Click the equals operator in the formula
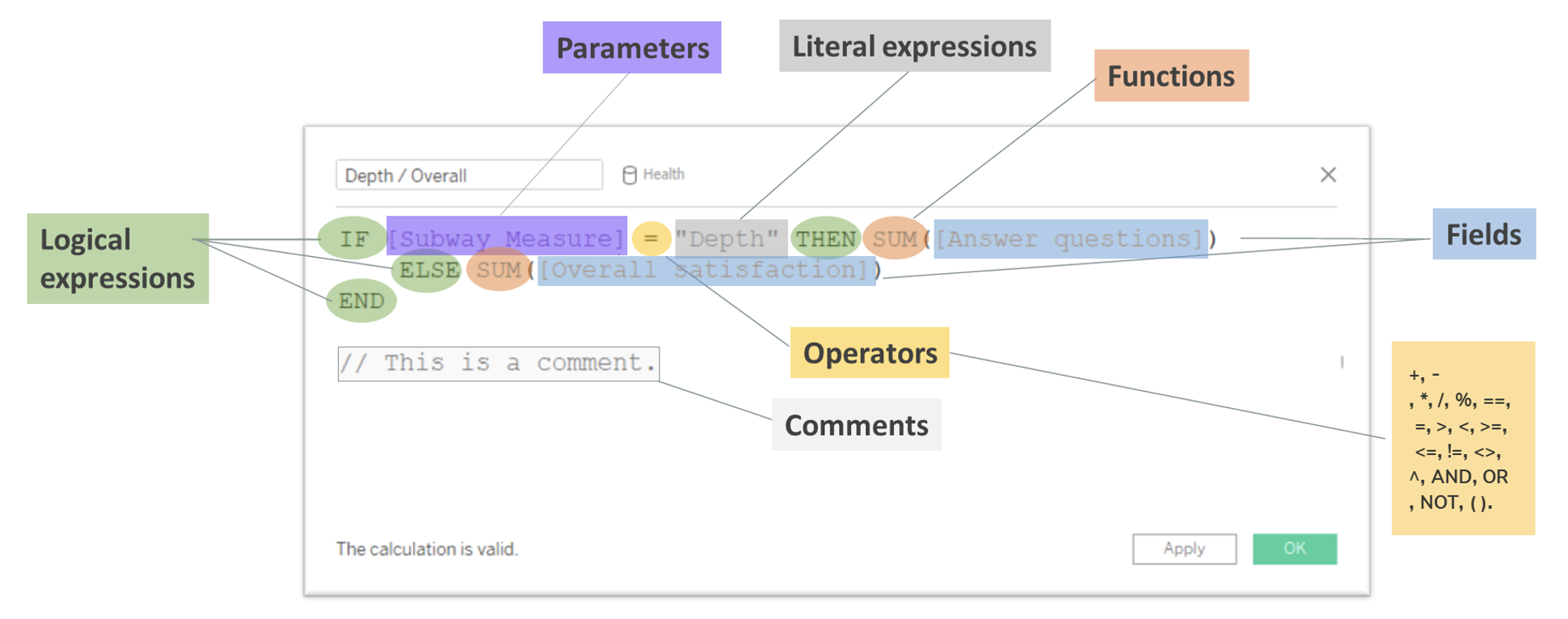Screen dimensions: 1568x619 [x=651, y=238]
